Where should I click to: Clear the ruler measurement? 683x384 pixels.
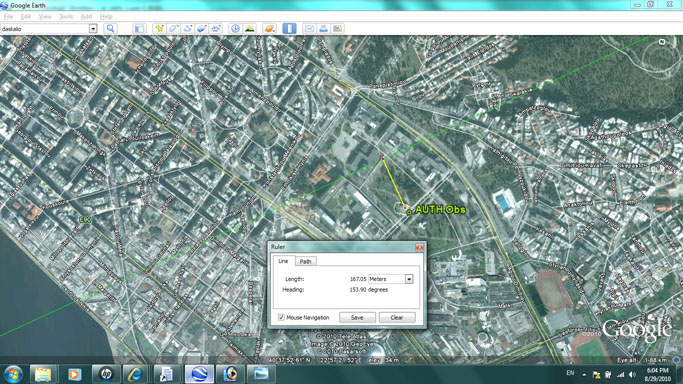(397, 317)
